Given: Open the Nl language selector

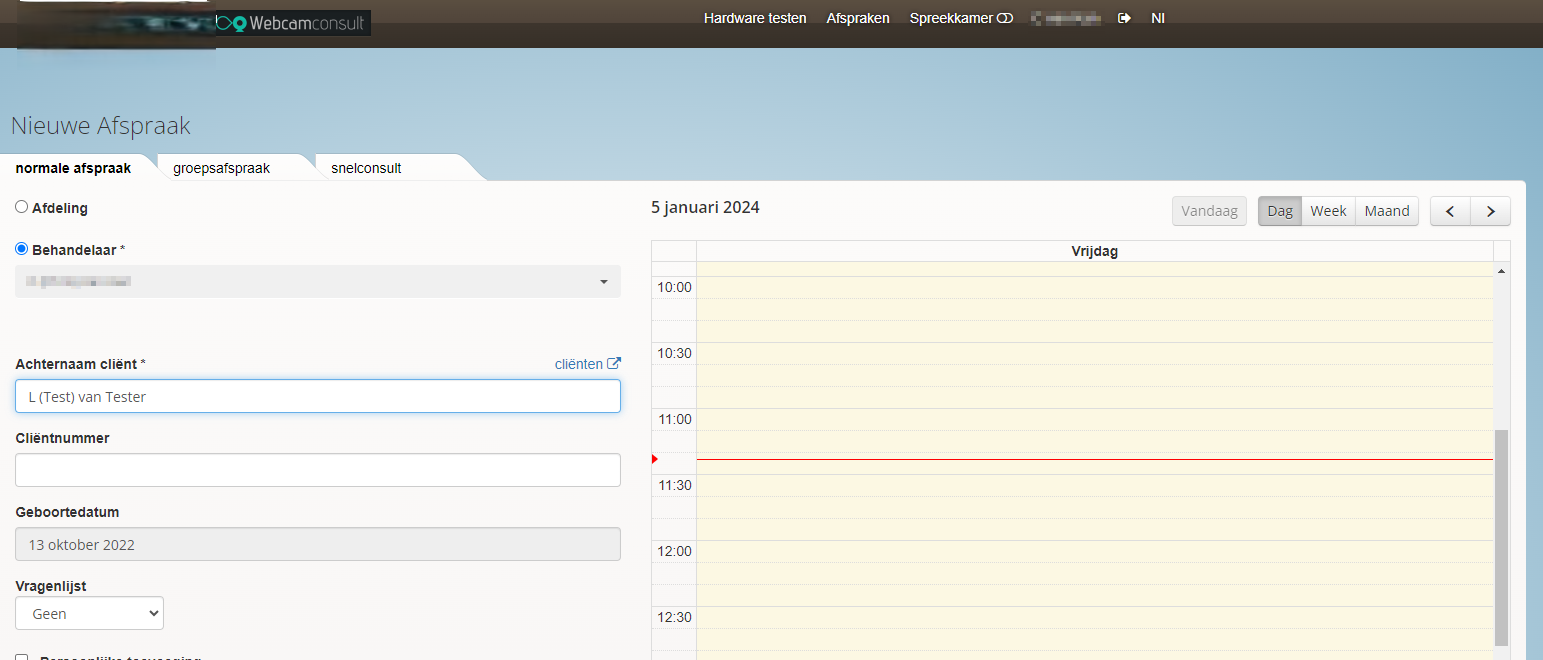Looking at the screenshot, I should [x=1157, y=18].
